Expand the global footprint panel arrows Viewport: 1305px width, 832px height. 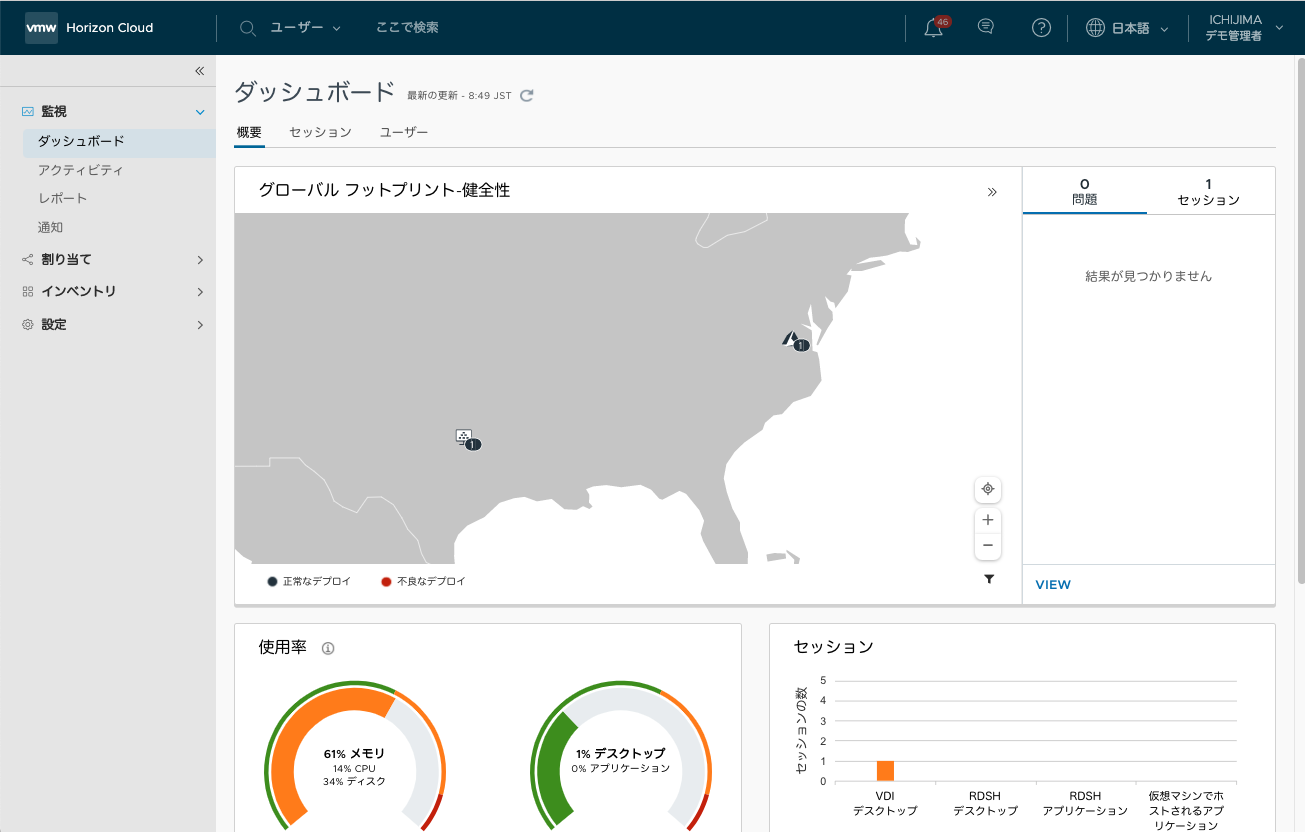(x=992, y=192)
